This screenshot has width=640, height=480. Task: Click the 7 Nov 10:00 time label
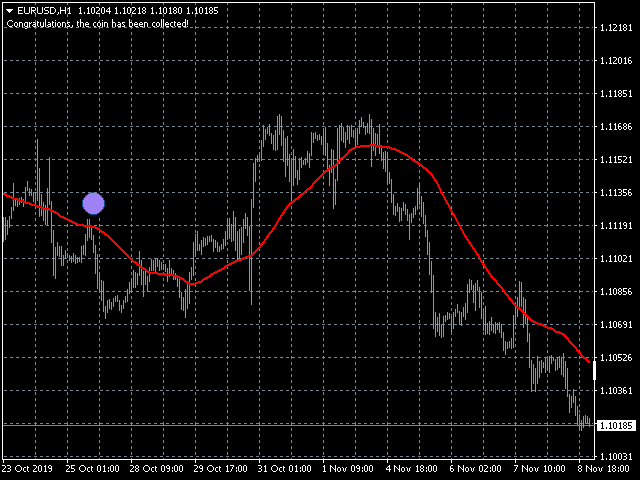click(542, 468)
